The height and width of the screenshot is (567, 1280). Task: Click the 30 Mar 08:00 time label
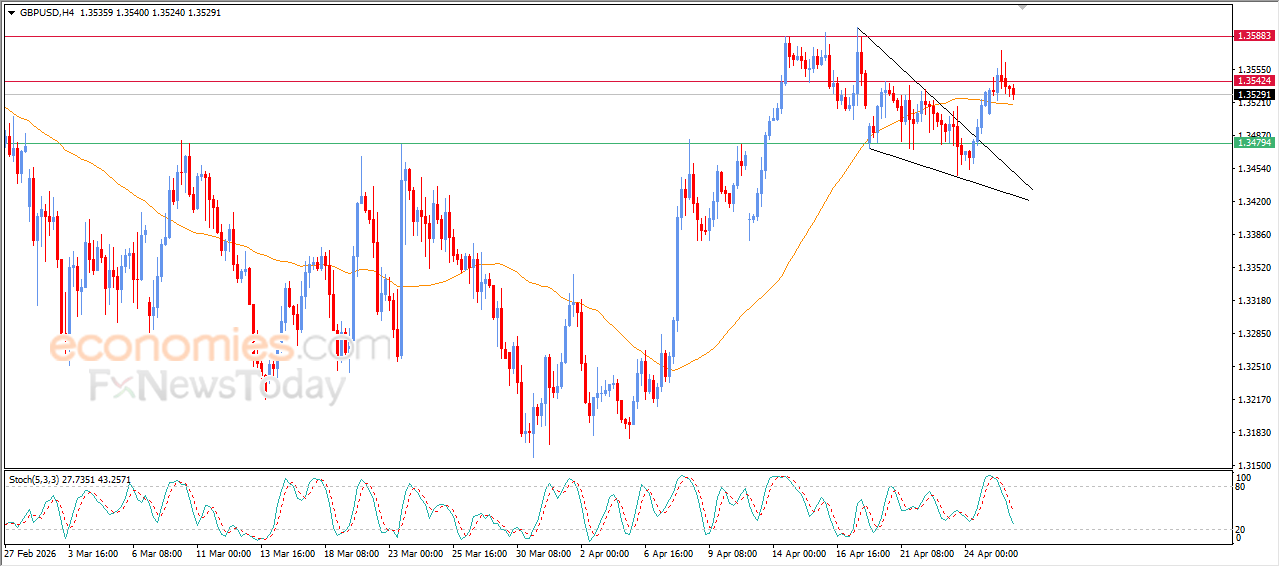click(x=544, y=553)
